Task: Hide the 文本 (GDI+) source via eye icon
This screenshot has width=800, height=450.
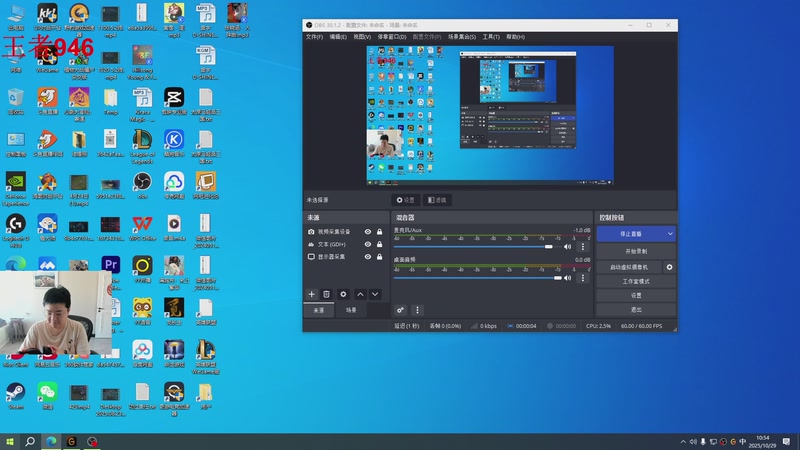Action: pyautogui.click(x=367, y=244)
